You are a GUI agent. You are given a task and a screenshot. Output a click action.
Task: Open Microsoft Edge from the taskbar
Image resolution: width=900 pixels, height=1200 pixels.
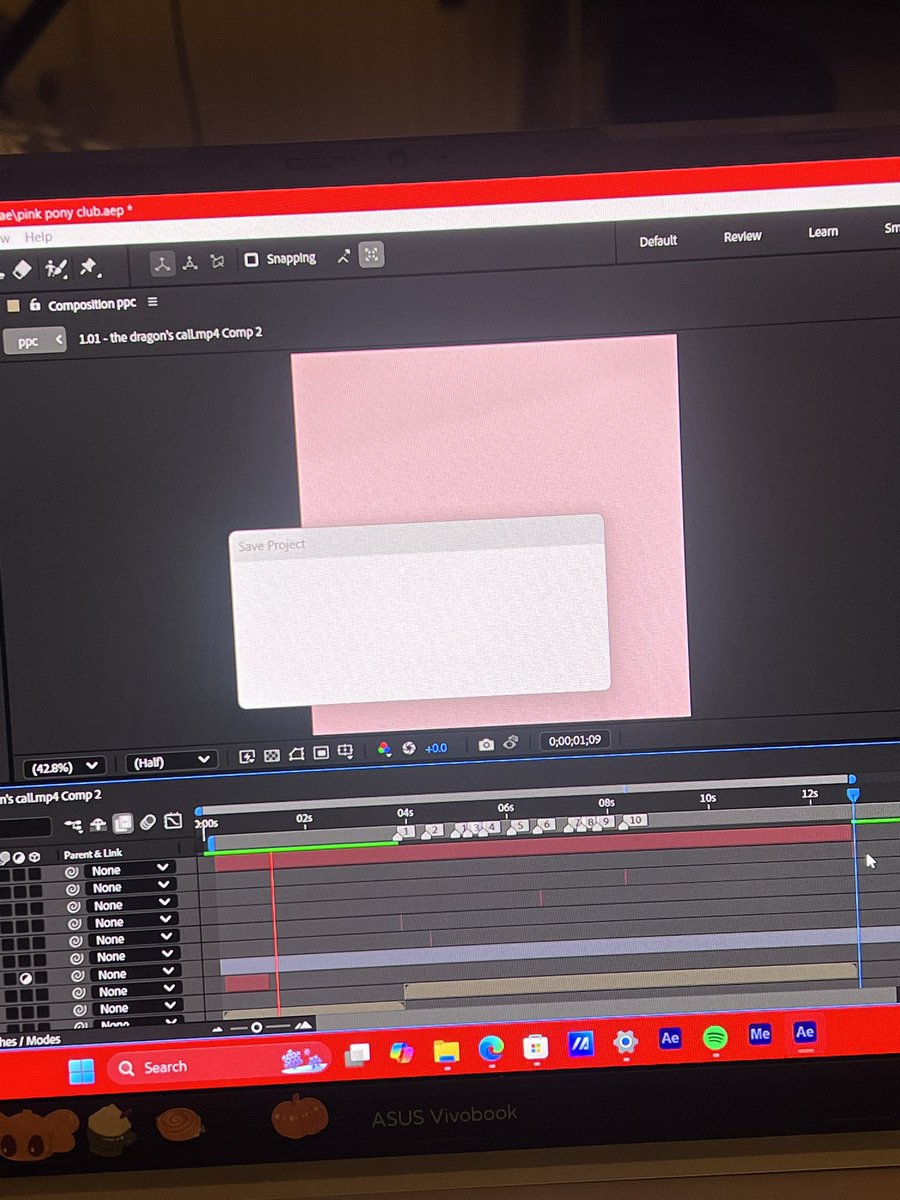pos(491,1047)
